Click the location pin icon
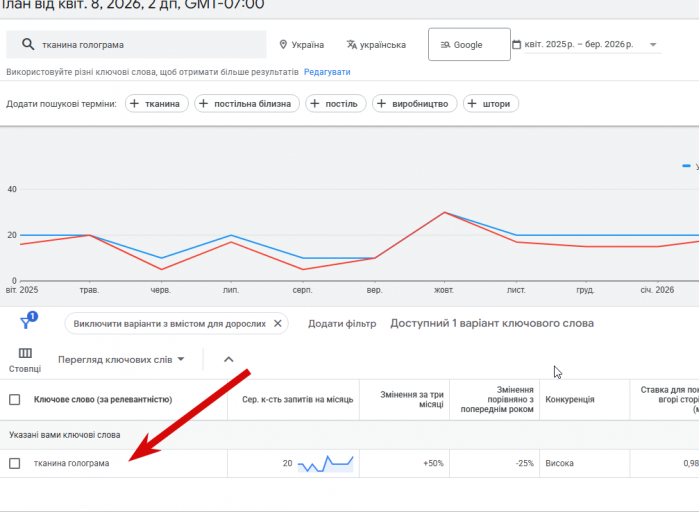 [x=283, y=45]
